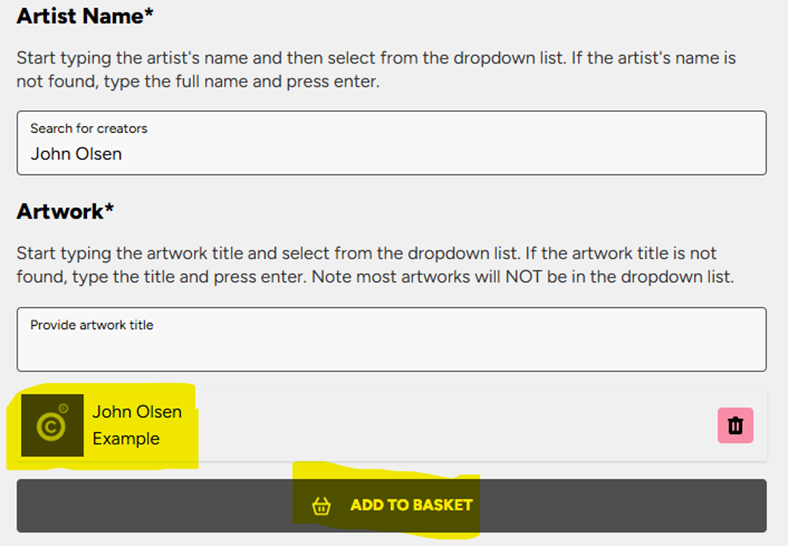The width and height of the screenshot is (788, 546).
Task: Select the dark olive artwork placeholder thumbnail
Action: coord(52,425)
